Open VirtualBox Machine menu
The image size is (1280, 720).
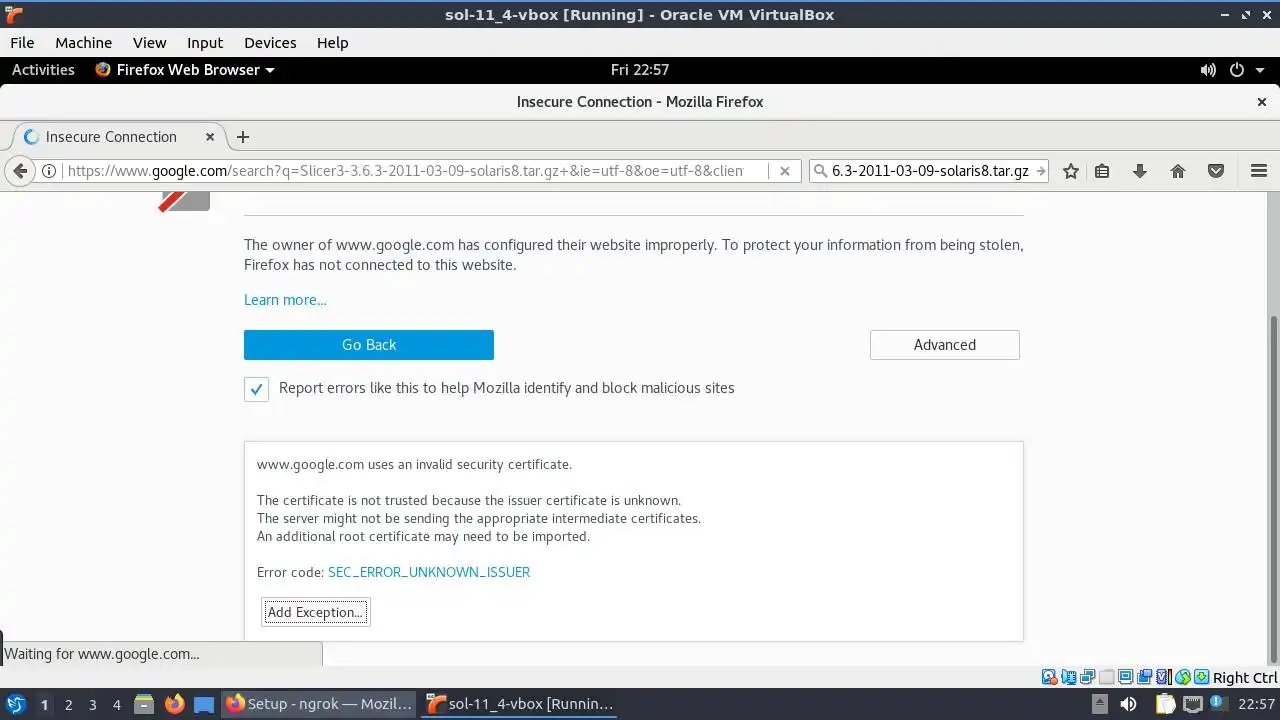(x=83, y=43)
